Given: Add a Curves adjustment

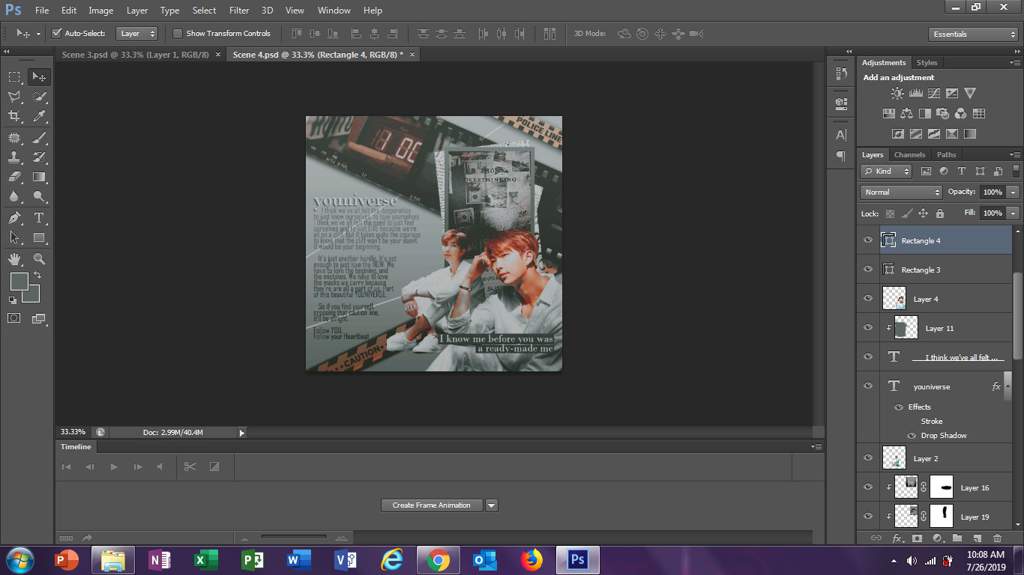Looking at the screenshot, I should (934, 93).
